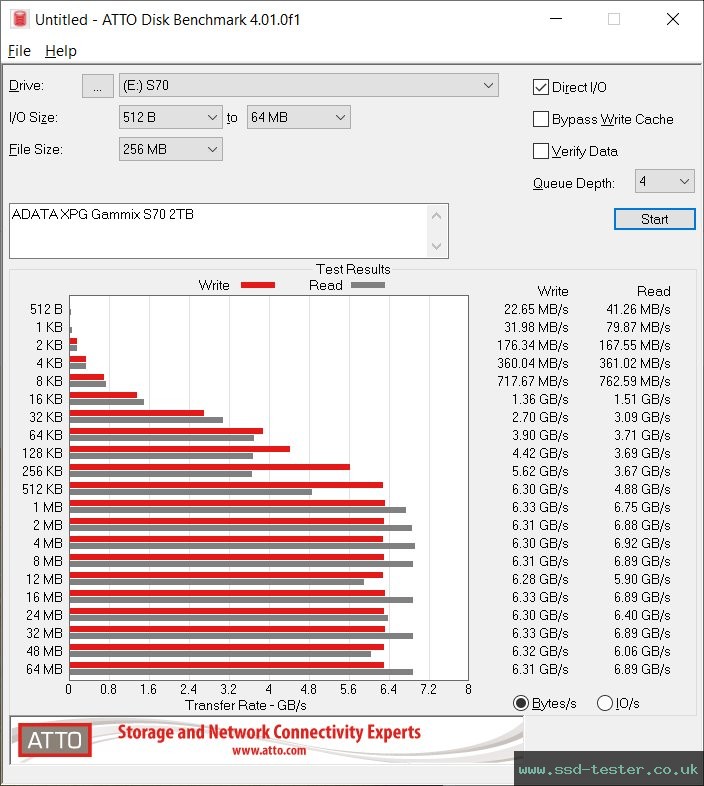This screenshot has width=704, height=786.
Task: Maximize the ATTO Disk Benchmark window
Action: (x=614, y=19)
